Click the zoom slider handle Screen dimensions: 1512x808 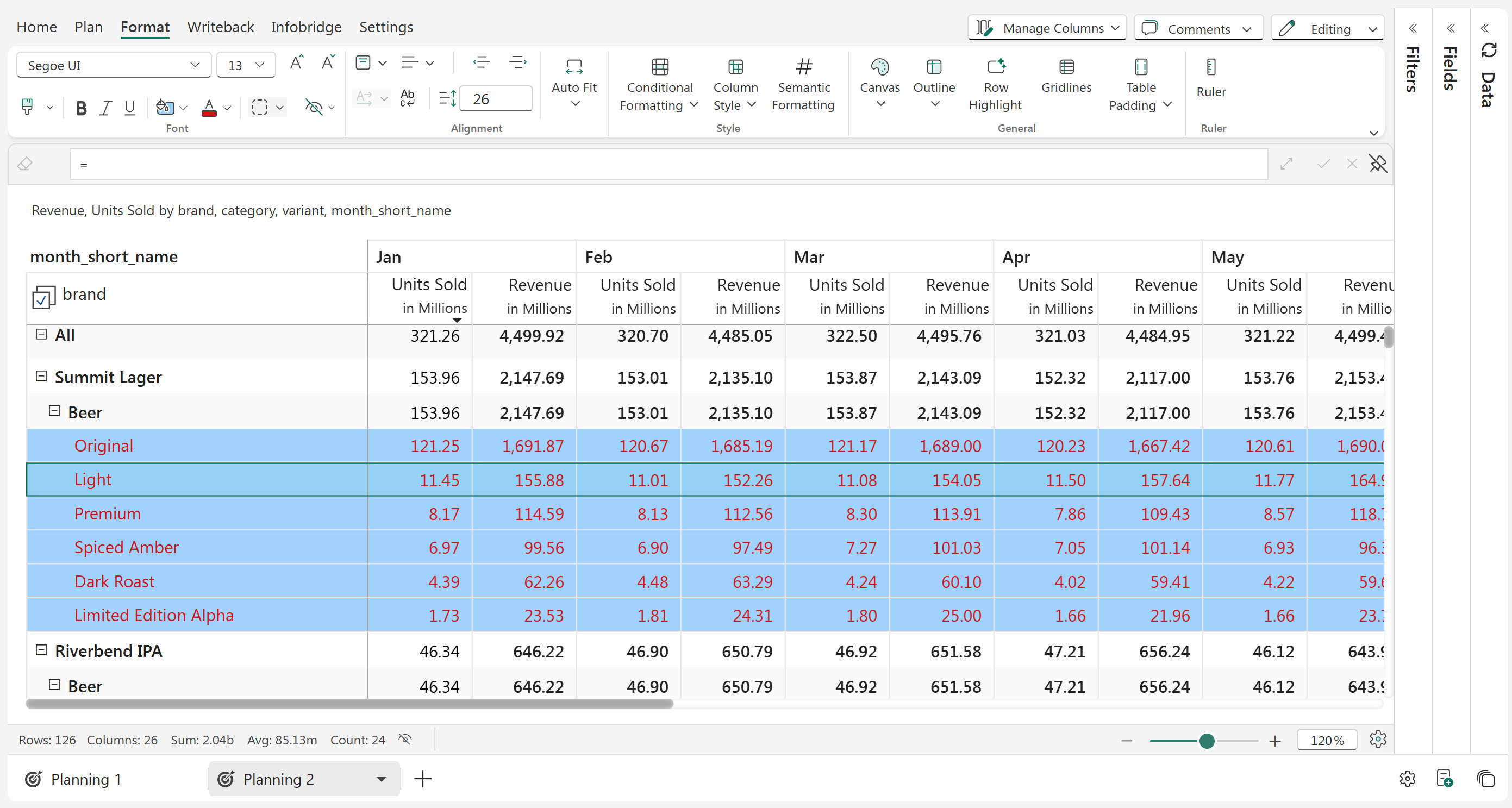[1206, 741]
